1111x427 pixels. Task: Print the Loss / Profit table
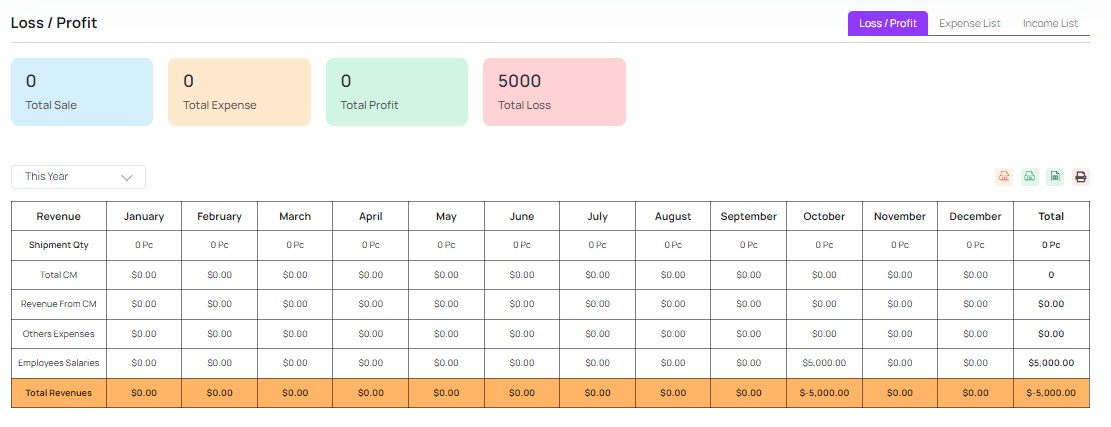coord(1081,177)
